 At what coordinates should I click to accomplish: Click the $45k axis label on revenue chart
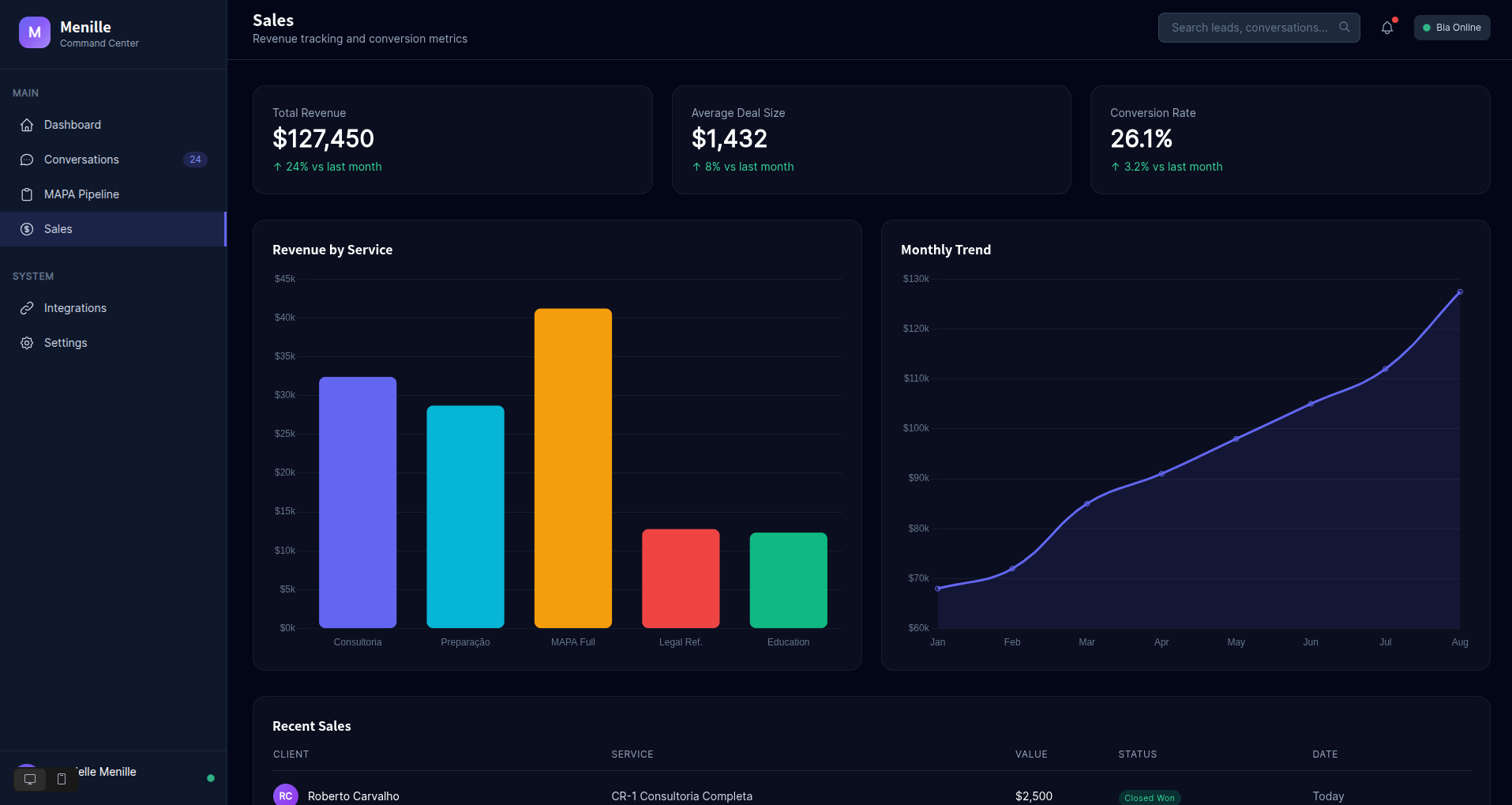tap(285, 279)
